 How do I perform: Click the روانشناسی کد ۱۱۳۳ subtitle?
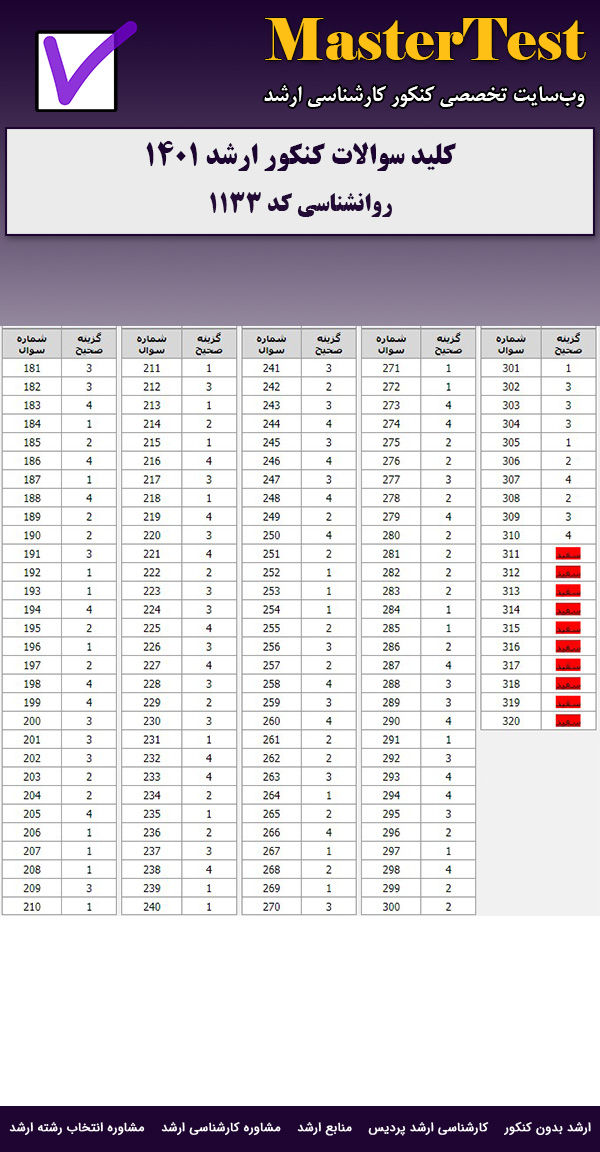click(x=300, y=204)
